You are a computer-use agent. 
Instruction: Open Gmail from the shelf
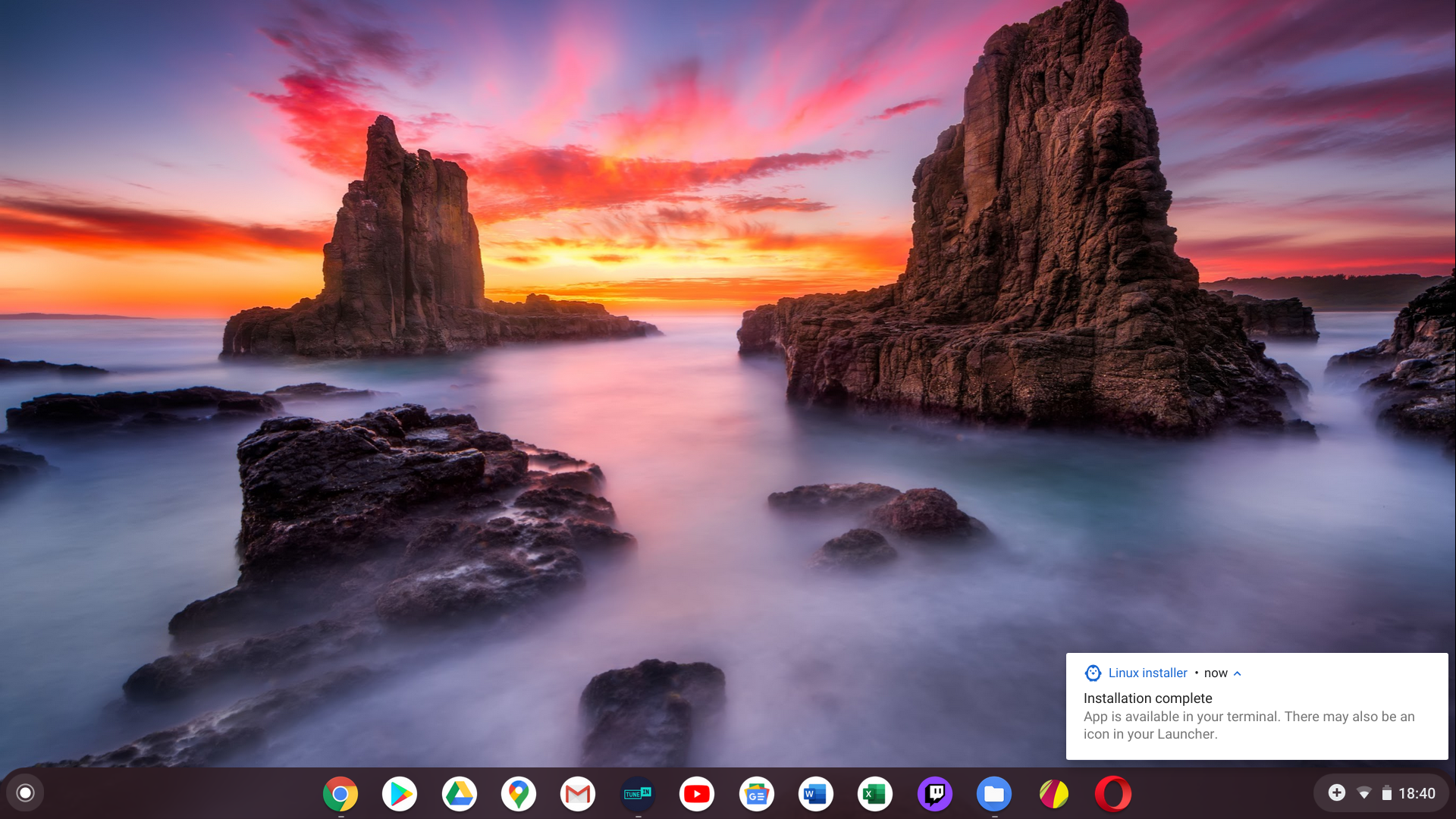click(x=578, y=794)
